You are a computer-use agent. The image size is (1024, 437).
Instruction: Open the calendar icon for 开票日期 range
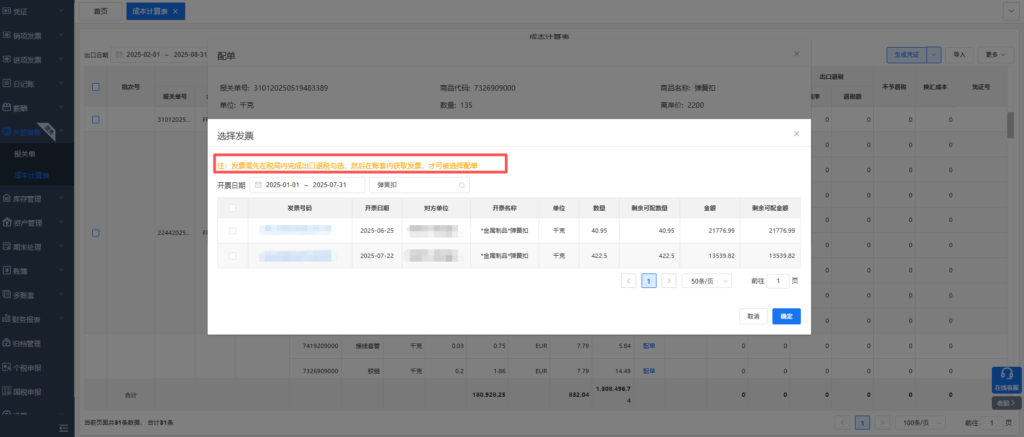point(258,185)
